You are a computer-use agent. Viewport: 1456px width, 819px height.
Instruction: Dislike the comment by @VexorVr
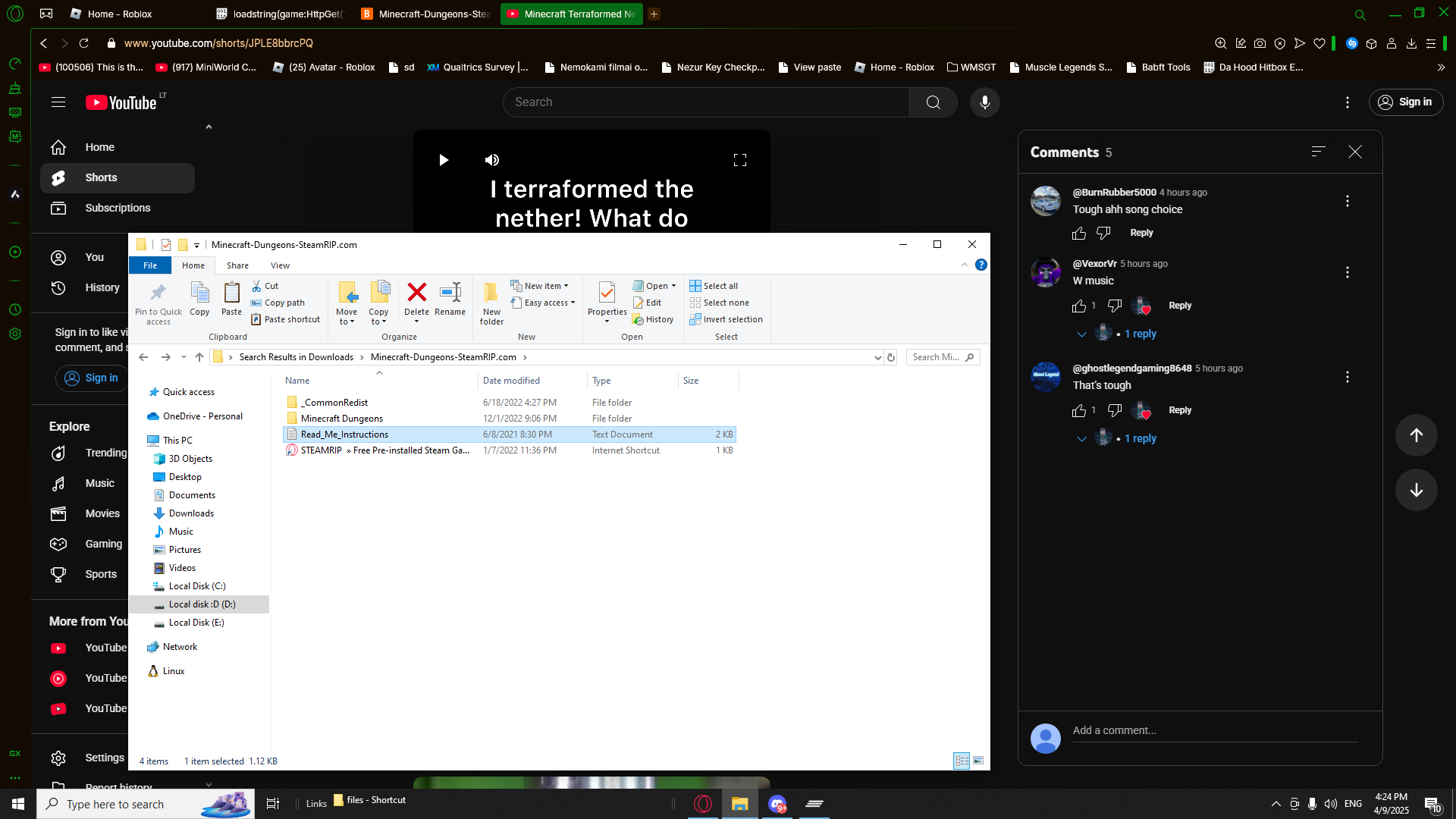(x=1114, y=306)
